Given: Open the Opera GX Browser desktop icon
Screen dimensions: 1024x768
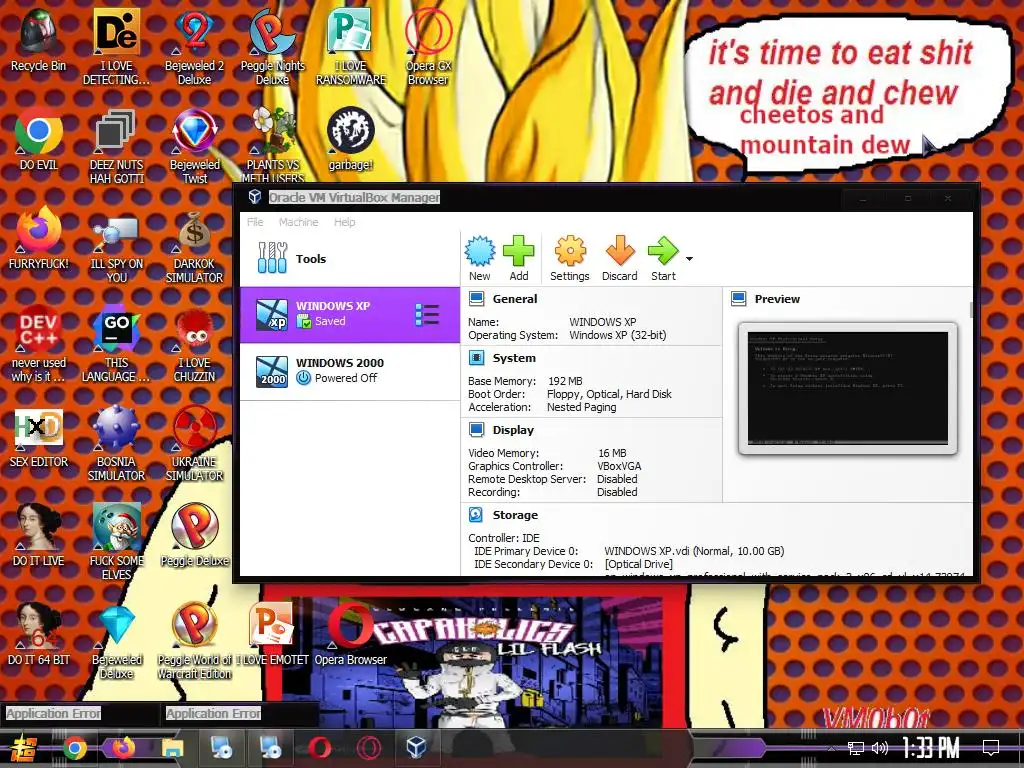Looking at the screenshot, I should click(x=428, y=47).
